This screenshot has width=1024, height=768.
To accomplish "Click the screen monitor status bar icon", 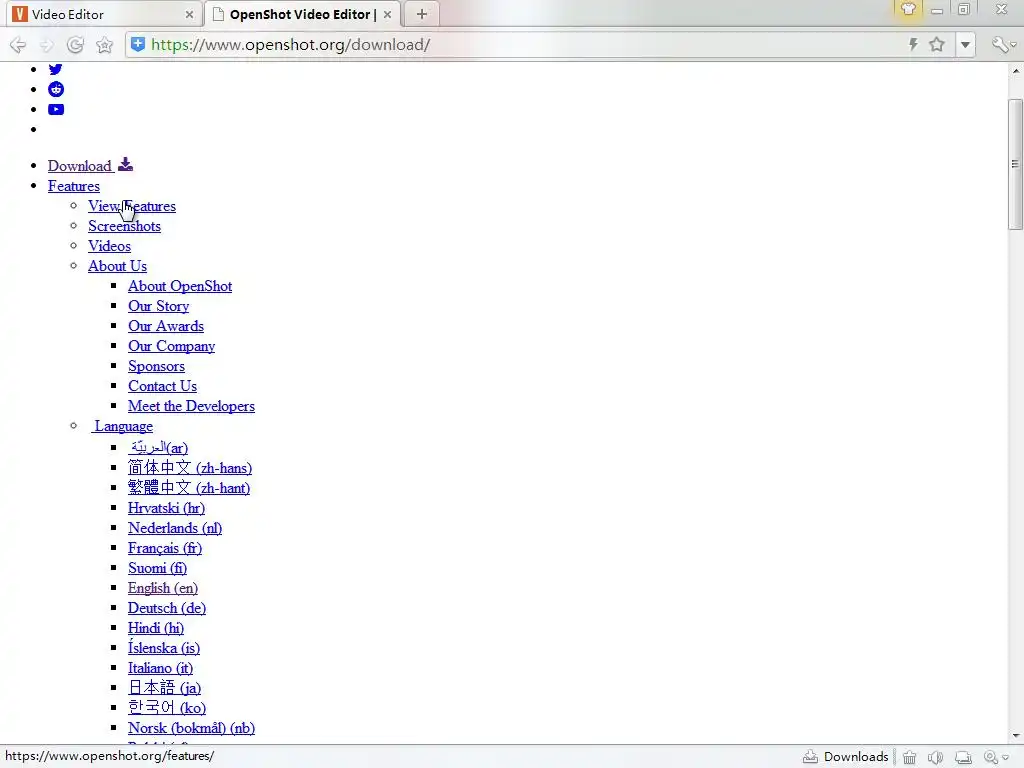I will 963,757.
